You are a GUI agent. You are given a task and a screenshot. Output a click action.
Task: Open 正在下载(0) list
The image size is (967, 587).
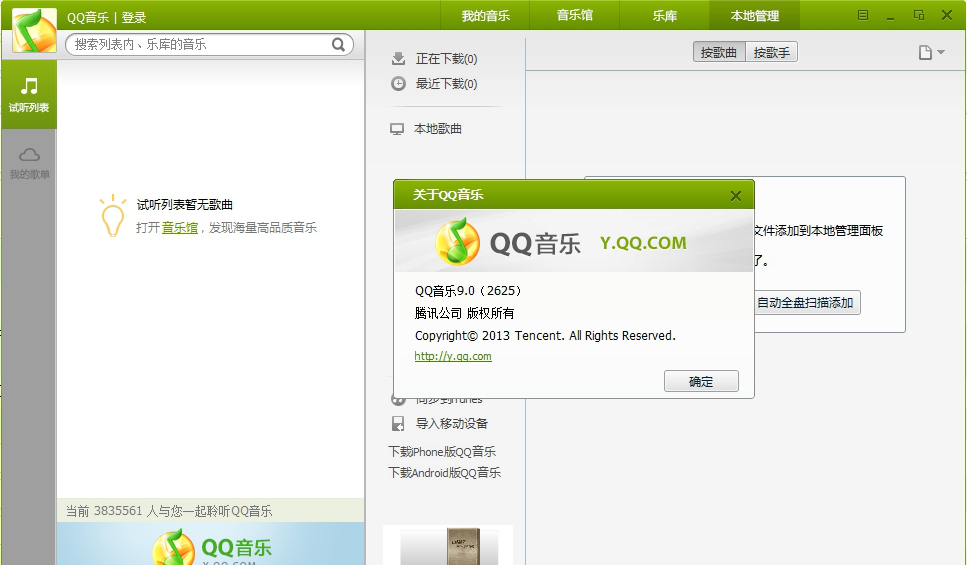(446, 59)
